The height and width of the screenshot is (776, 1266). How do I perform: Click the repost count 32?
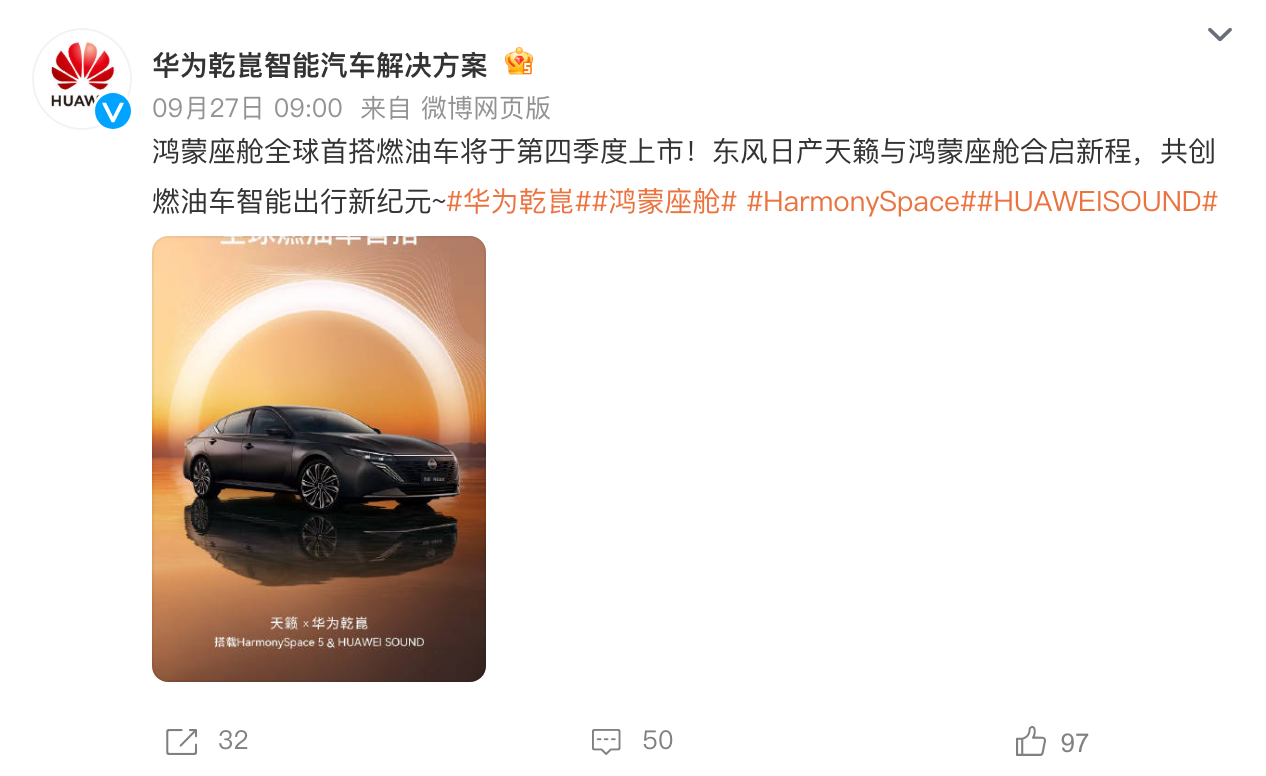point(233,741)
